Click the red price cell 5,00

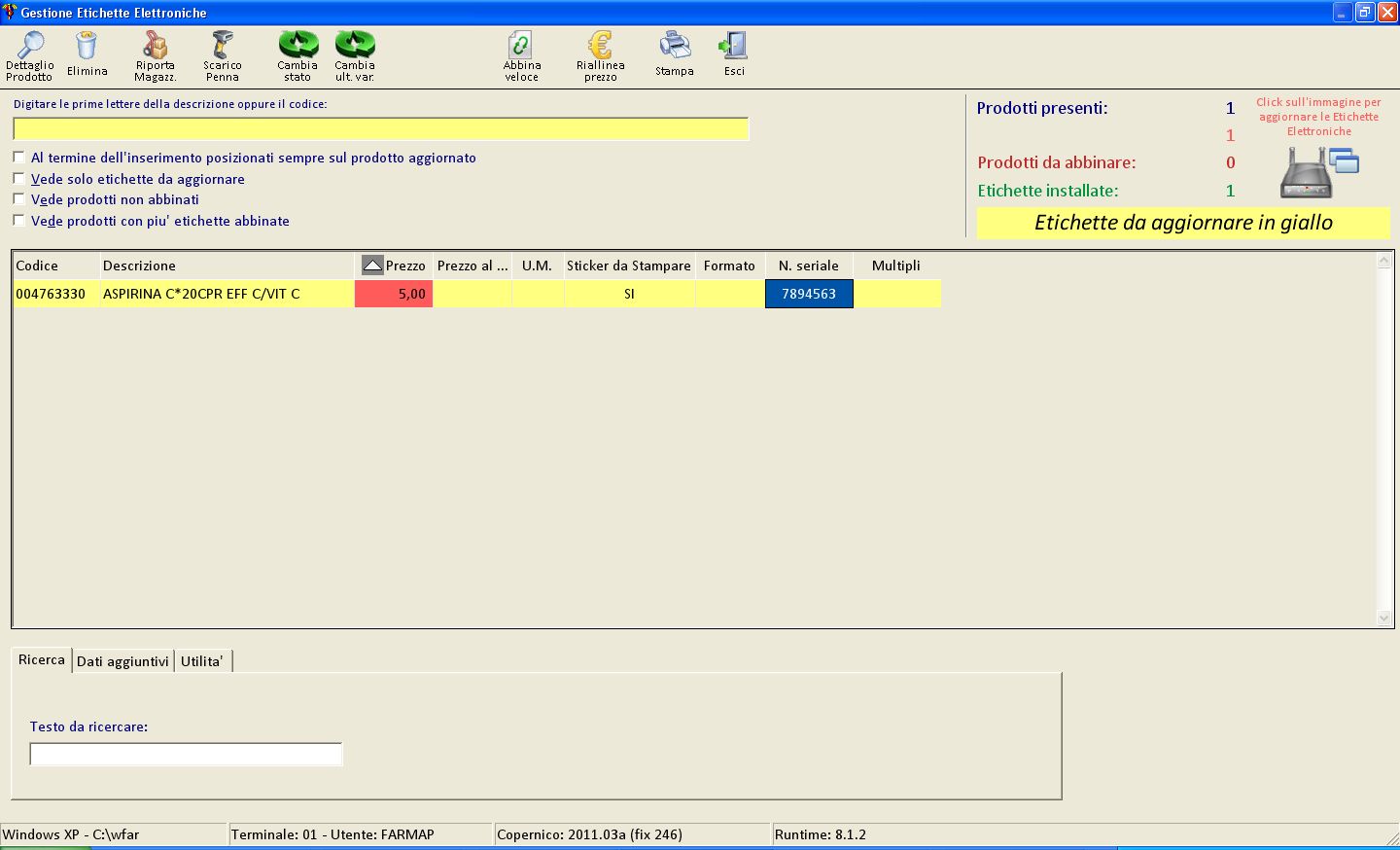tap(394, 294)
